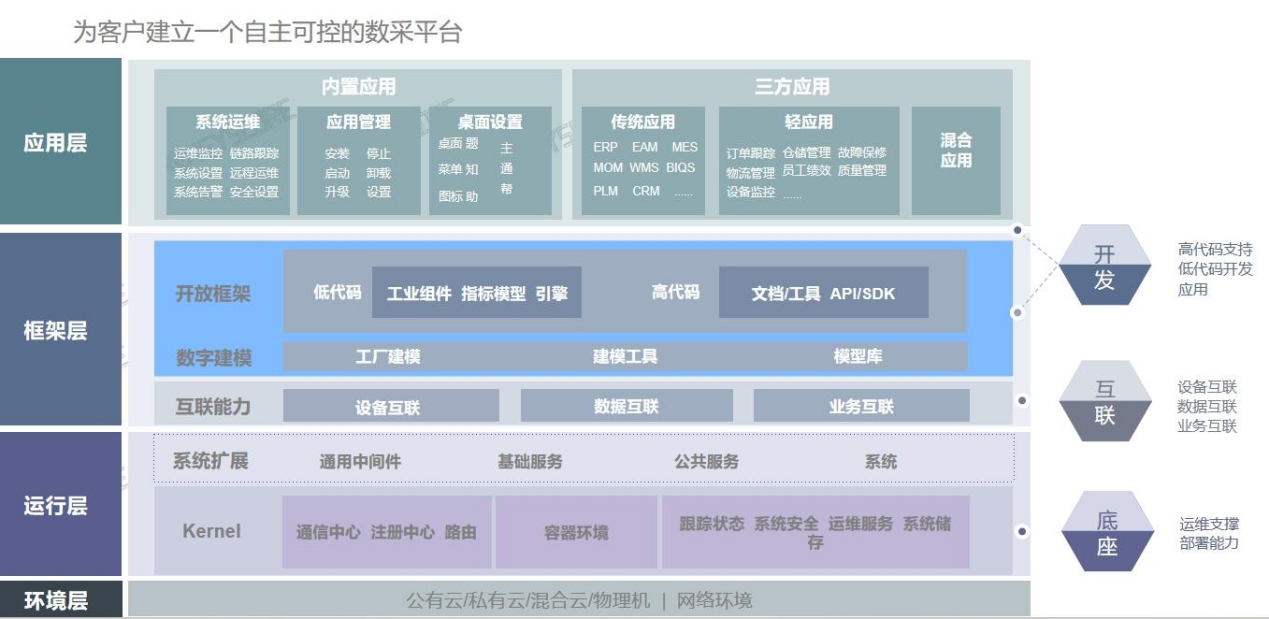
Task: Click 故障保修 in the 轻应用 card
Action: [x=862, y=153]
